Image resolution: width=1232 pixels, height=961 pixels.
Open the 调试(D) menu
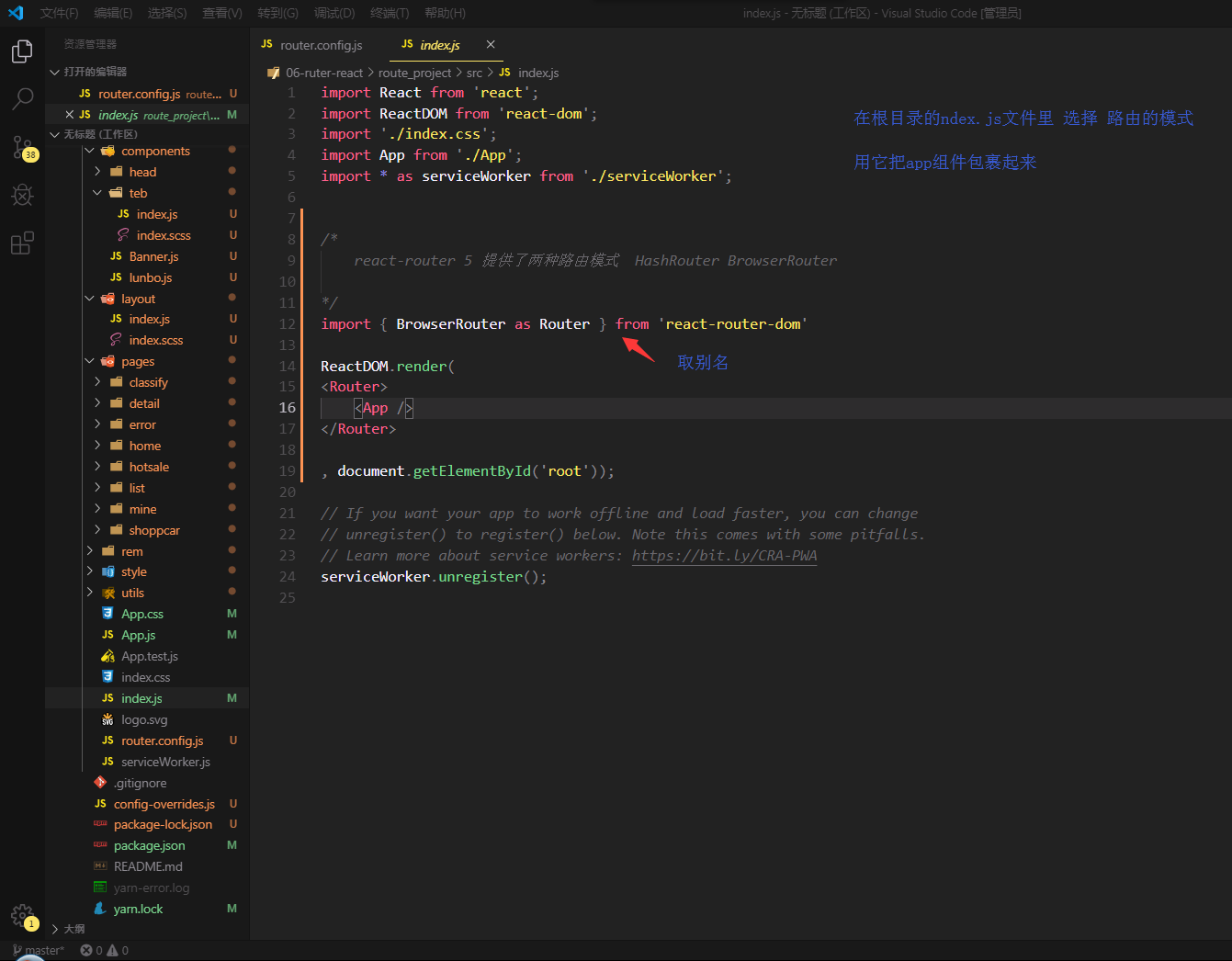tap(334, 13)
